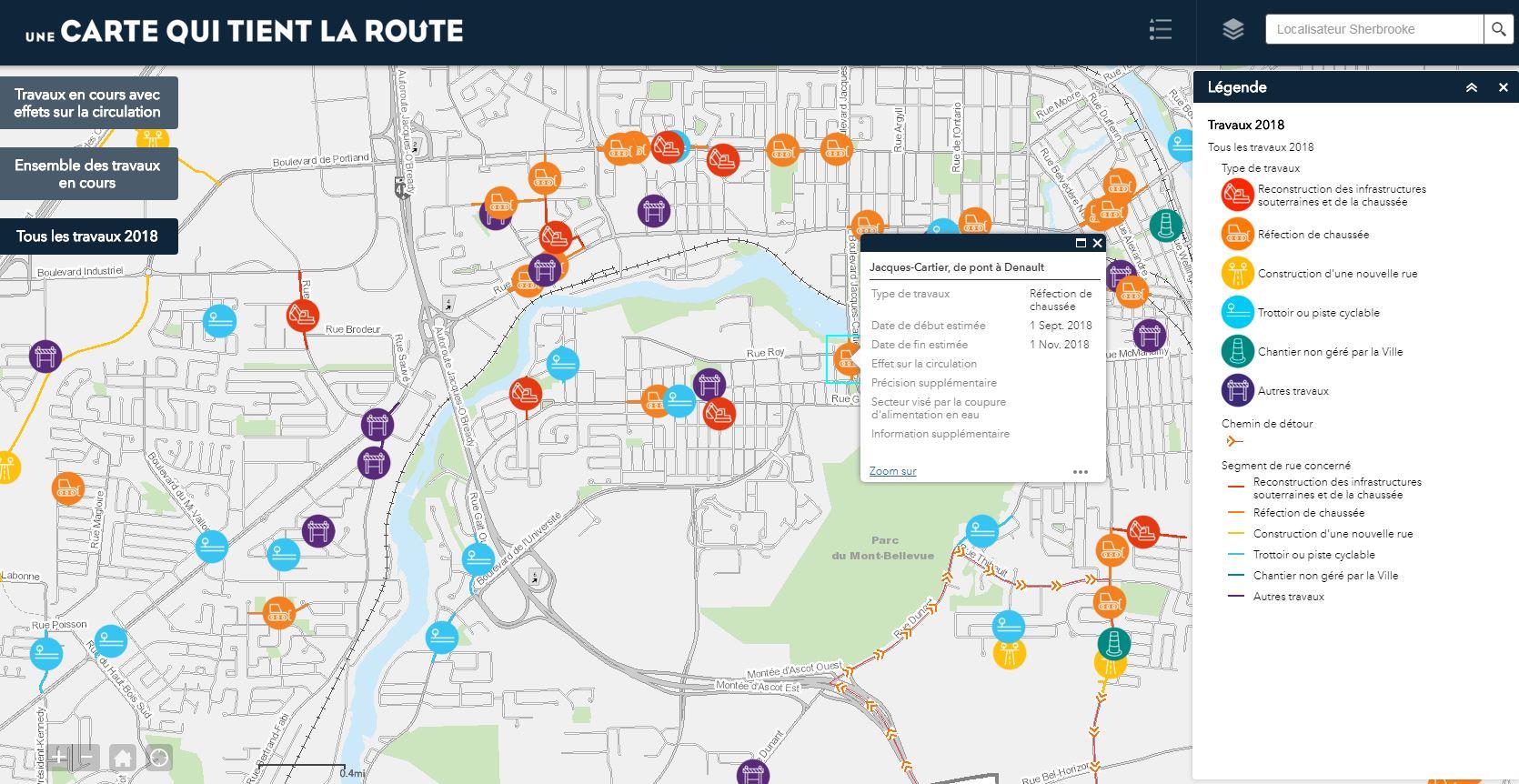The image size is (1519, 784).
Task: Click orange Réfection de chaussée legend icon
Action: point(1237,235)
